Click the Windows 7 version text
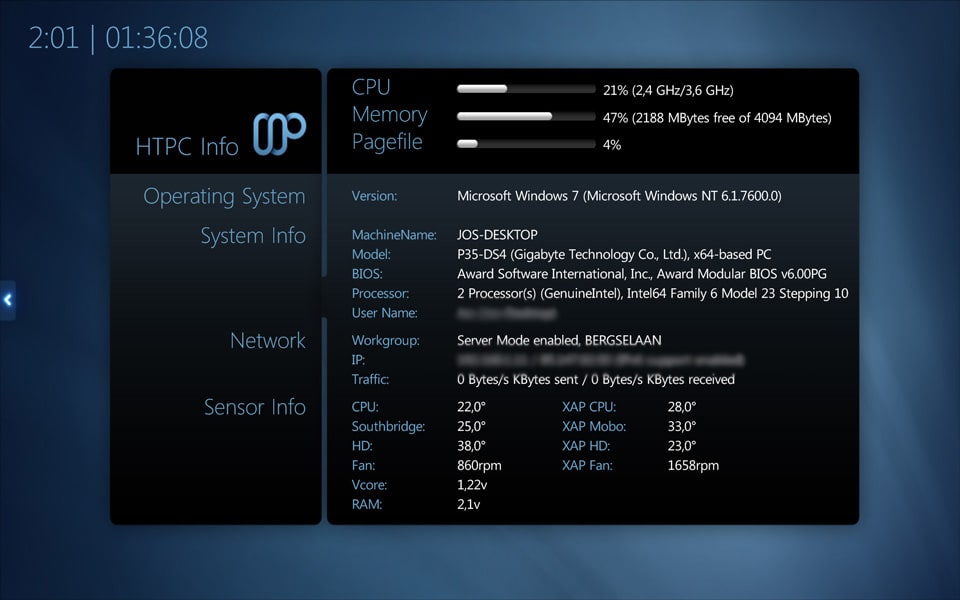The width and height of the screenshot is (960, 600). click(619, 196)
